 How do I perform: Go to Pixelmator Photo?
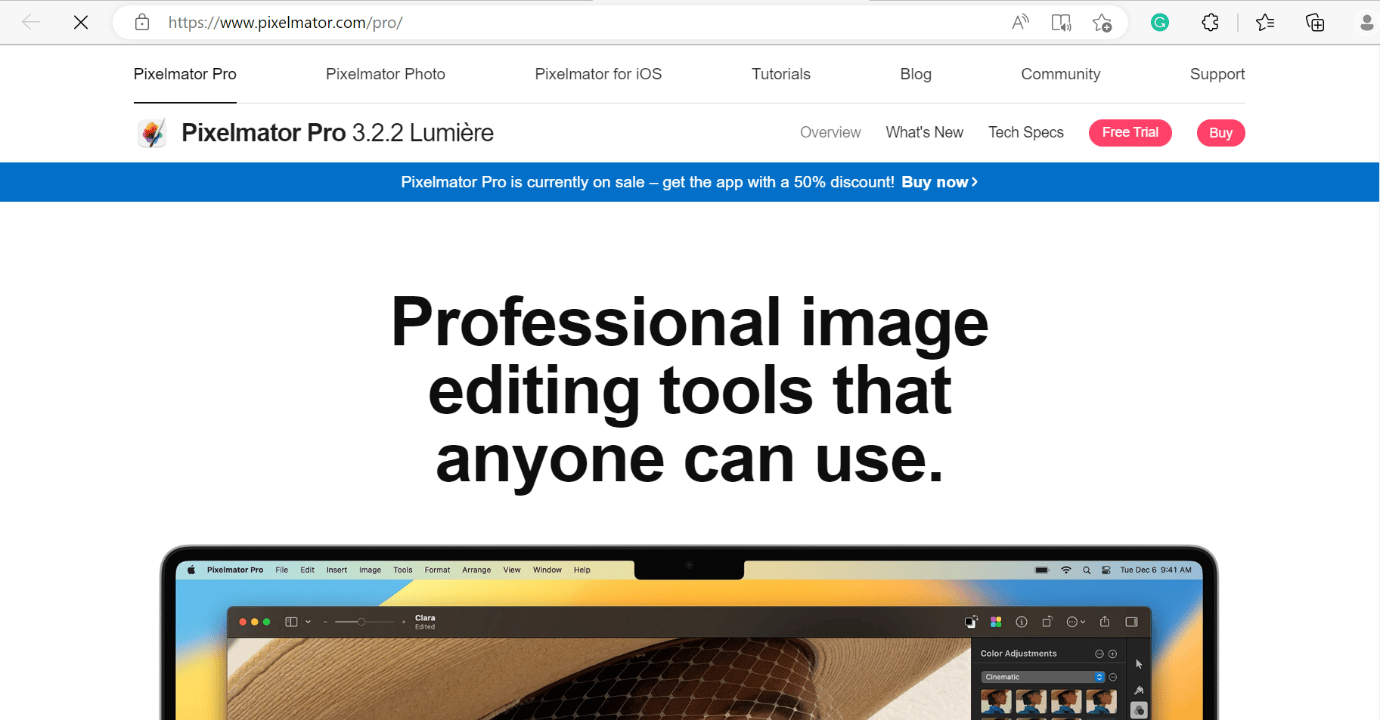(385, 74)
